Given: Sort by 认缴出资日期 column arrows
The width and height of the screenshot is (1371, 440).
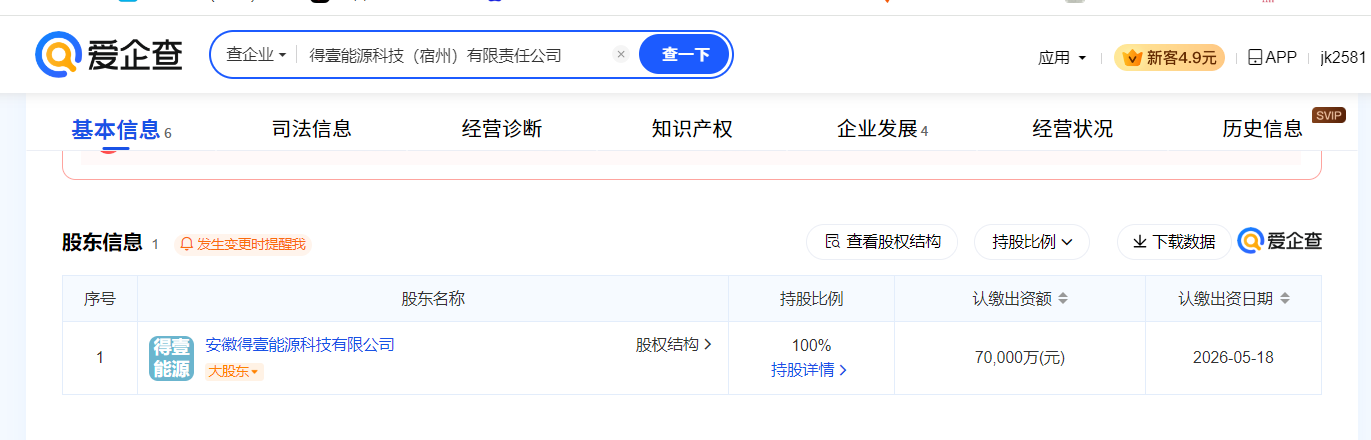Looking at the screenshot, I should (1284, 299).
